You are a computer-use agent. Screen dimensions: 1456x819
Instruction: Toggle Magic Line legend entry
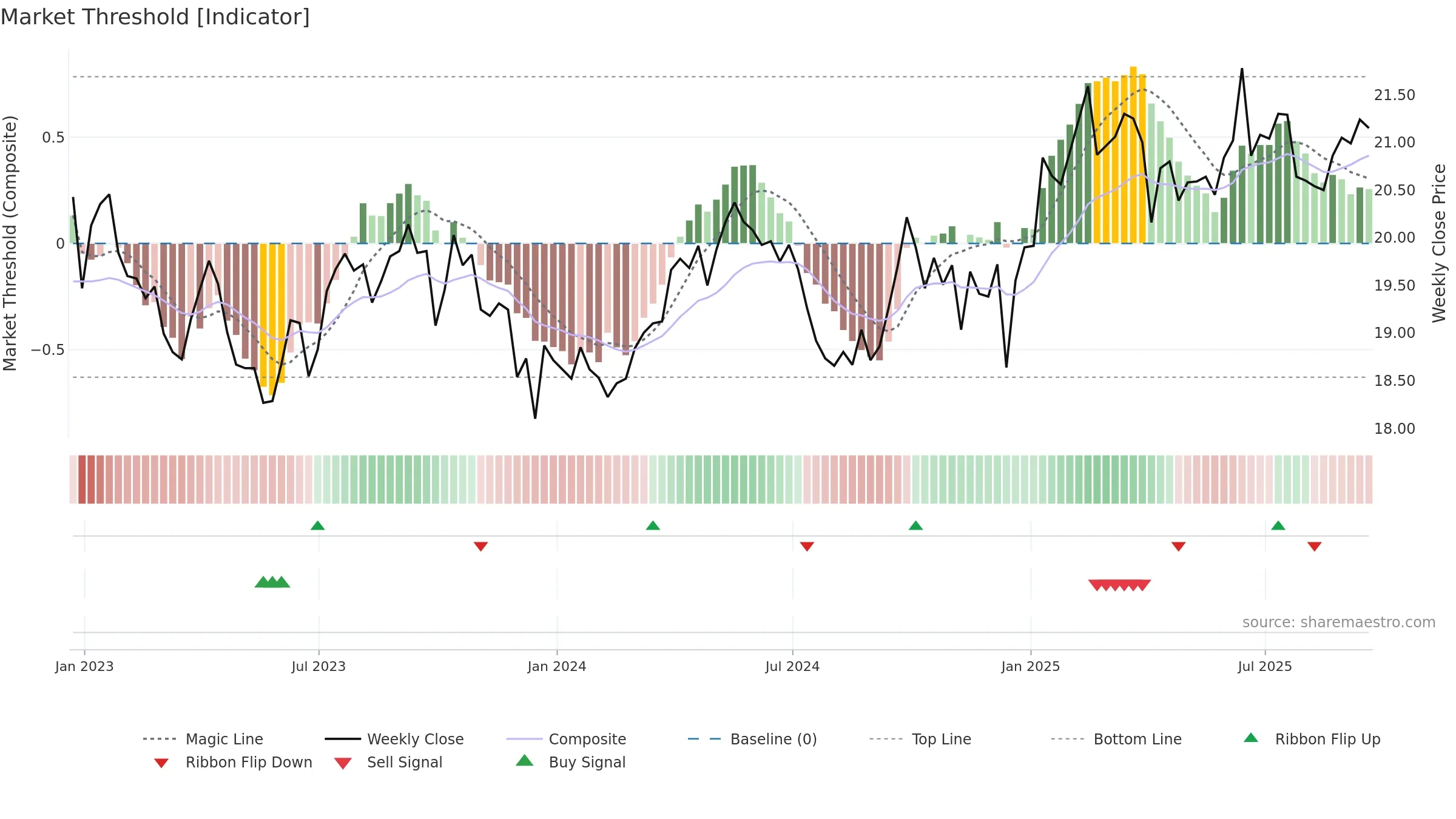[x=203, y=739]
